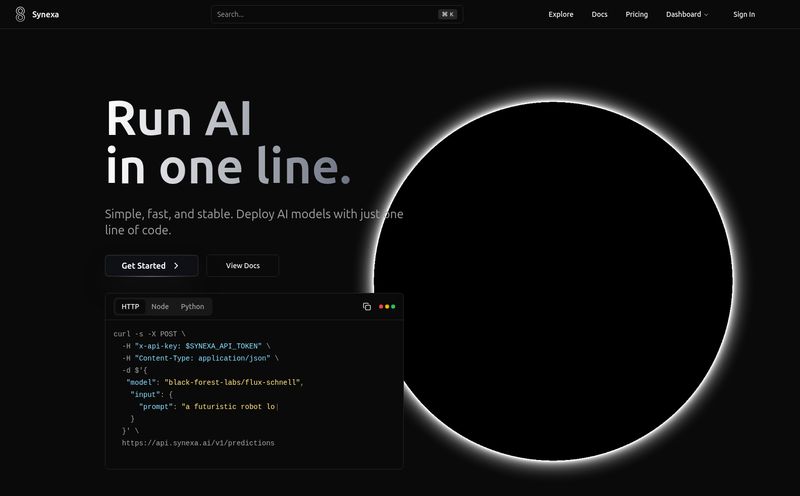Image resolution: width=800 pixels, height=496 pixels.
Task: Click the ⌘K shortcut badge
Action: pyautogui.click(x=448, y=14)
